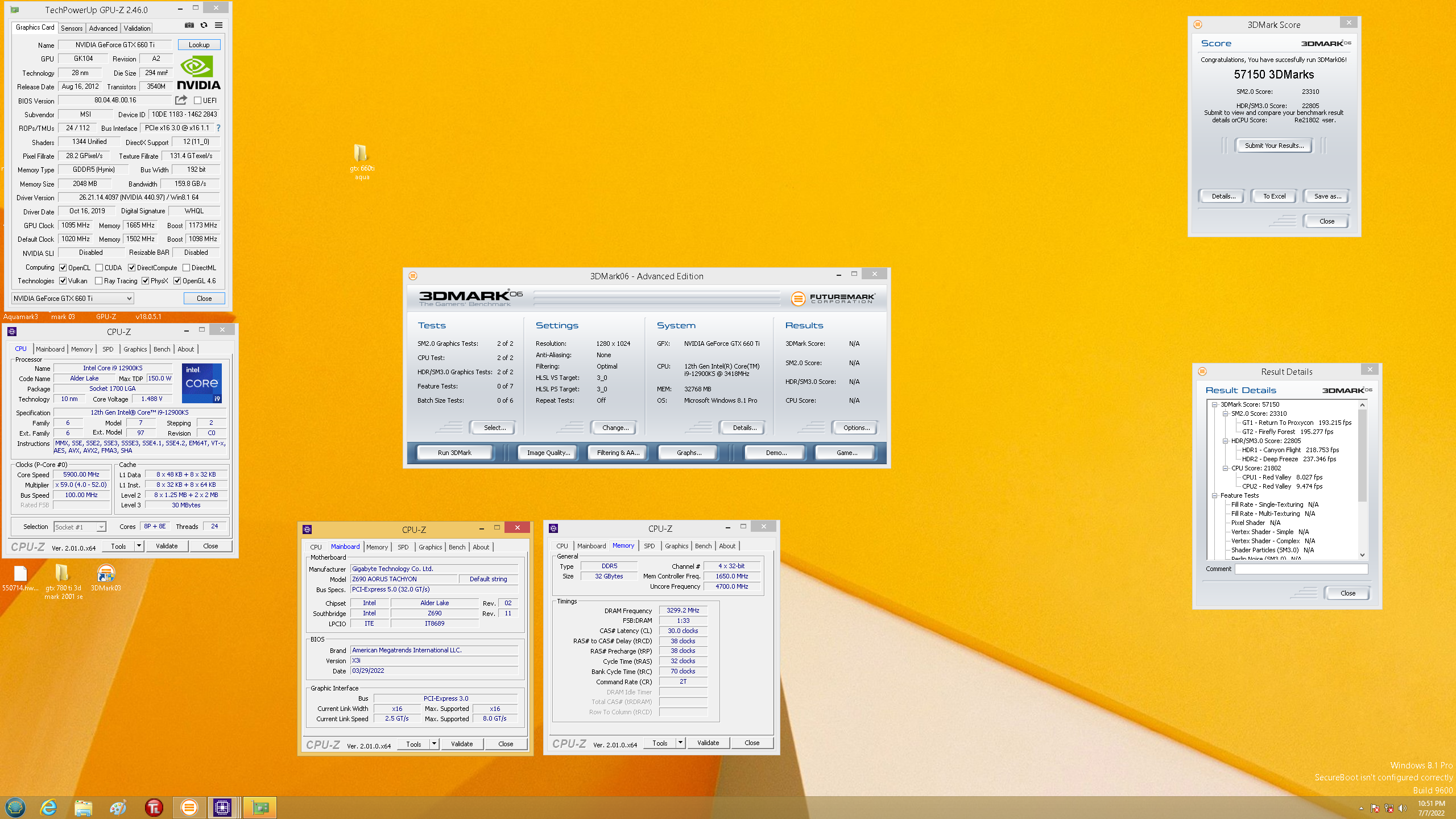
Task: Select the GT2 - Firefly Forest result row
Action: click(x=1288, y=432)
